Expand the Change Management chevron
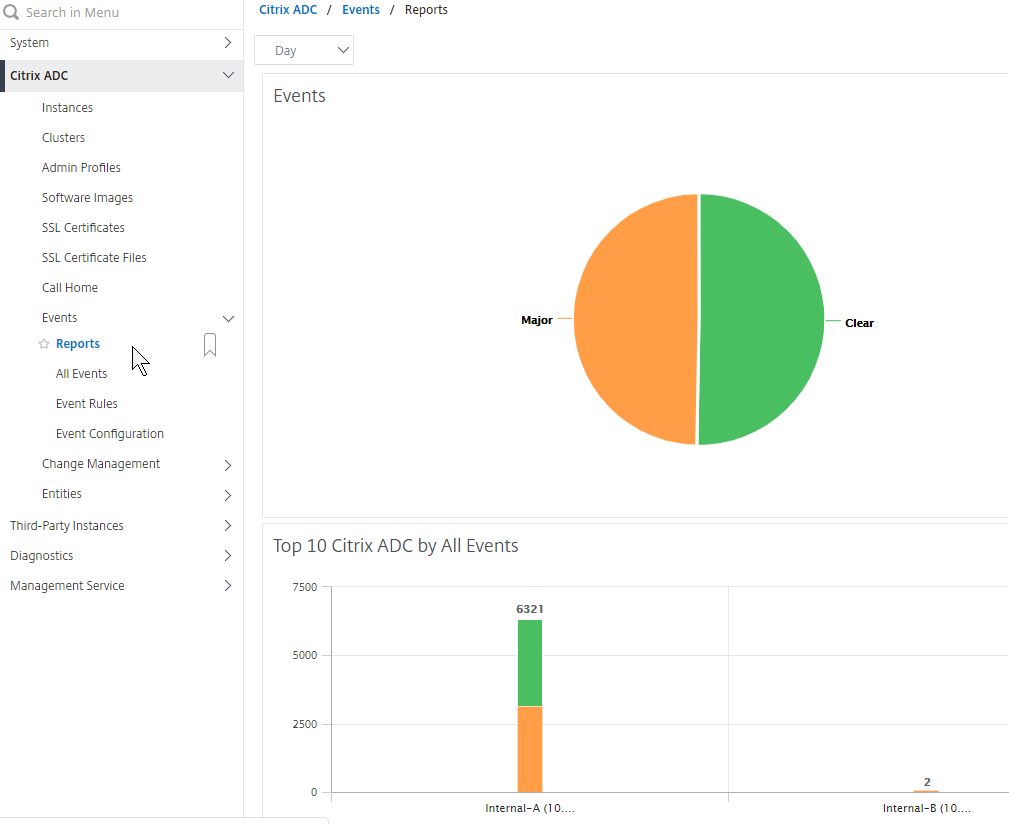 (227, 464)
